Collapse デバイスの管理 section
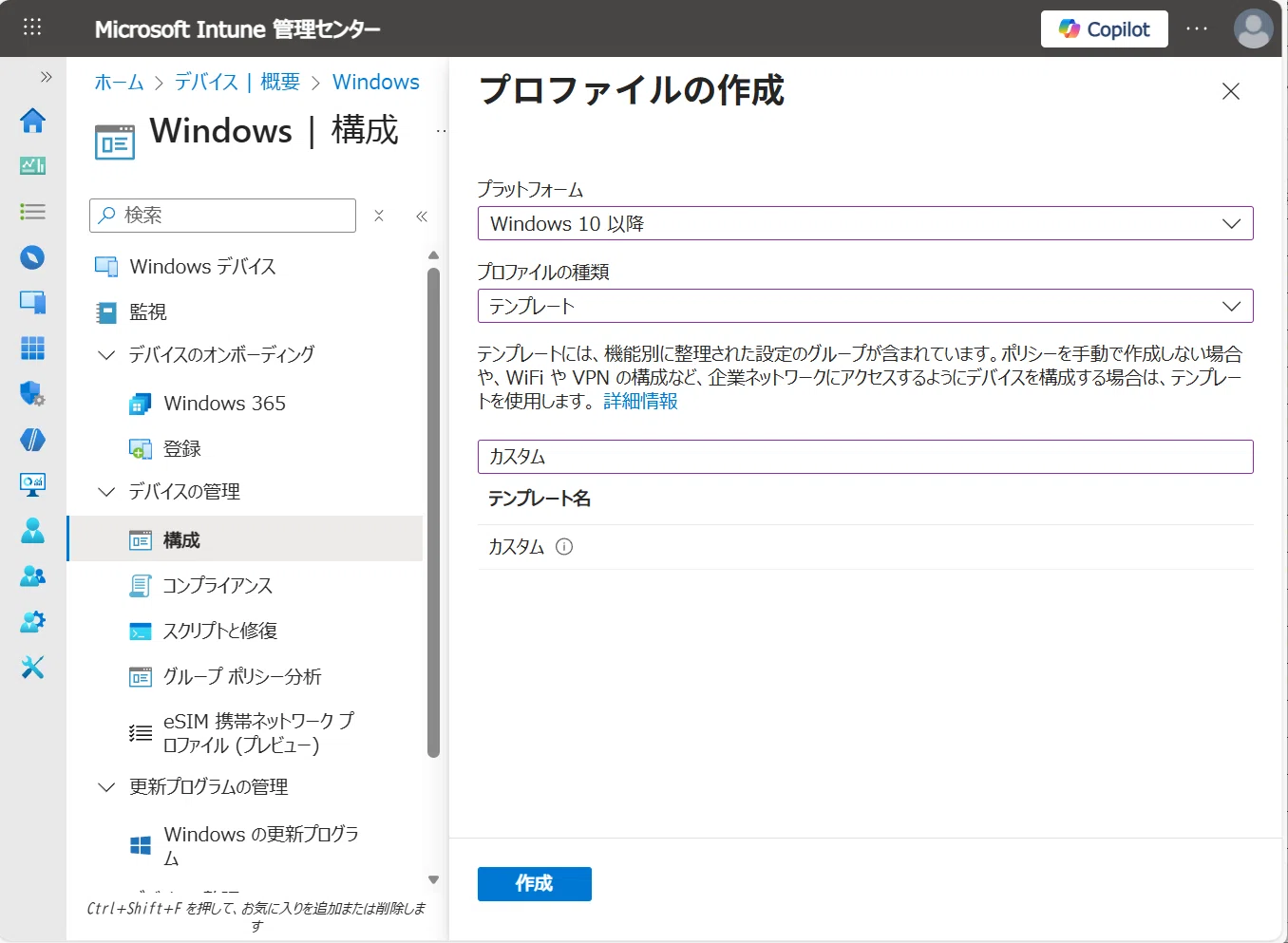Viewport: 1288px width, 943px height. pyautogui.click(x=106, y=492)
